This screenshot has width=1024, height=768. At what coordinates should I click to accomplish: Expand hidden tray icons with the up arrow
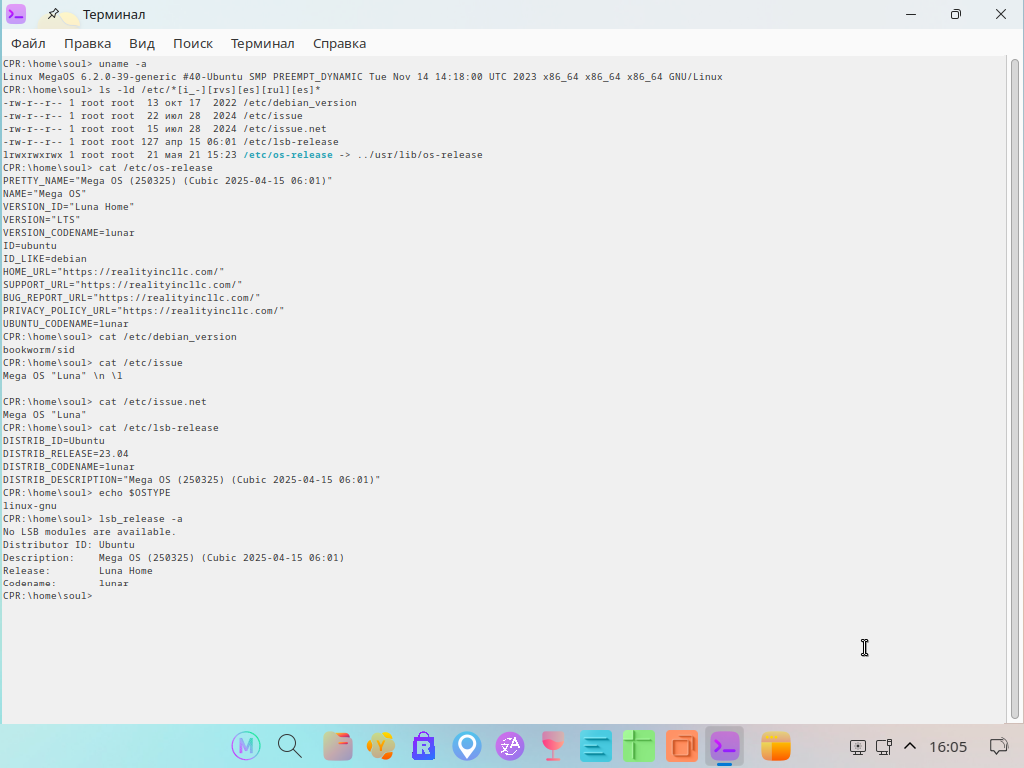point(910,746)
